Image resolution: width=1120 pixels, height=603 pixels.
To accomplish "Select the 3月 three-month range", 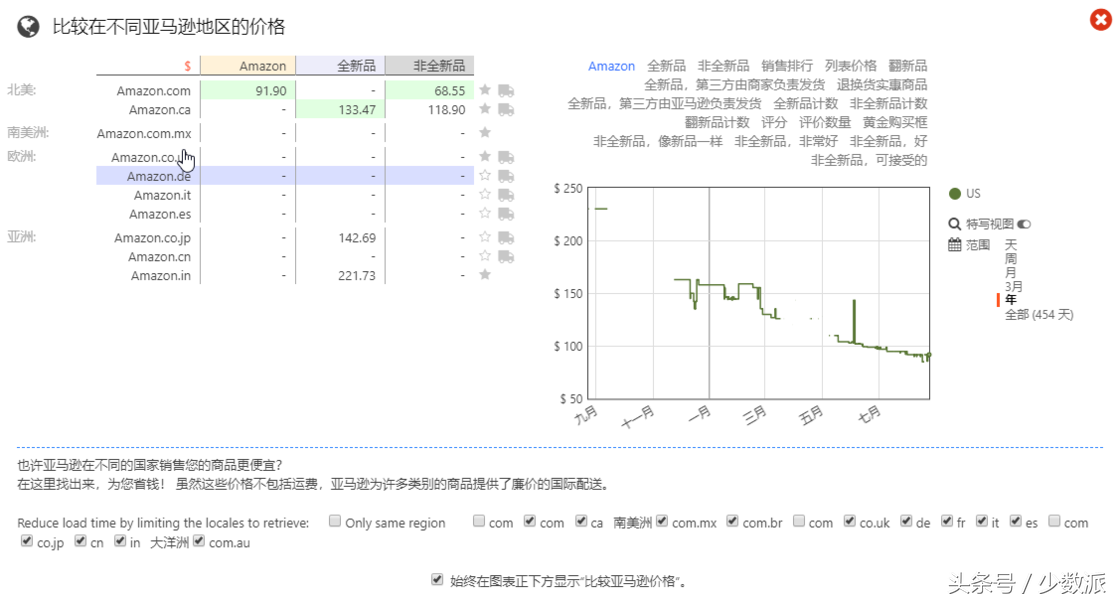I will 1014,286.
